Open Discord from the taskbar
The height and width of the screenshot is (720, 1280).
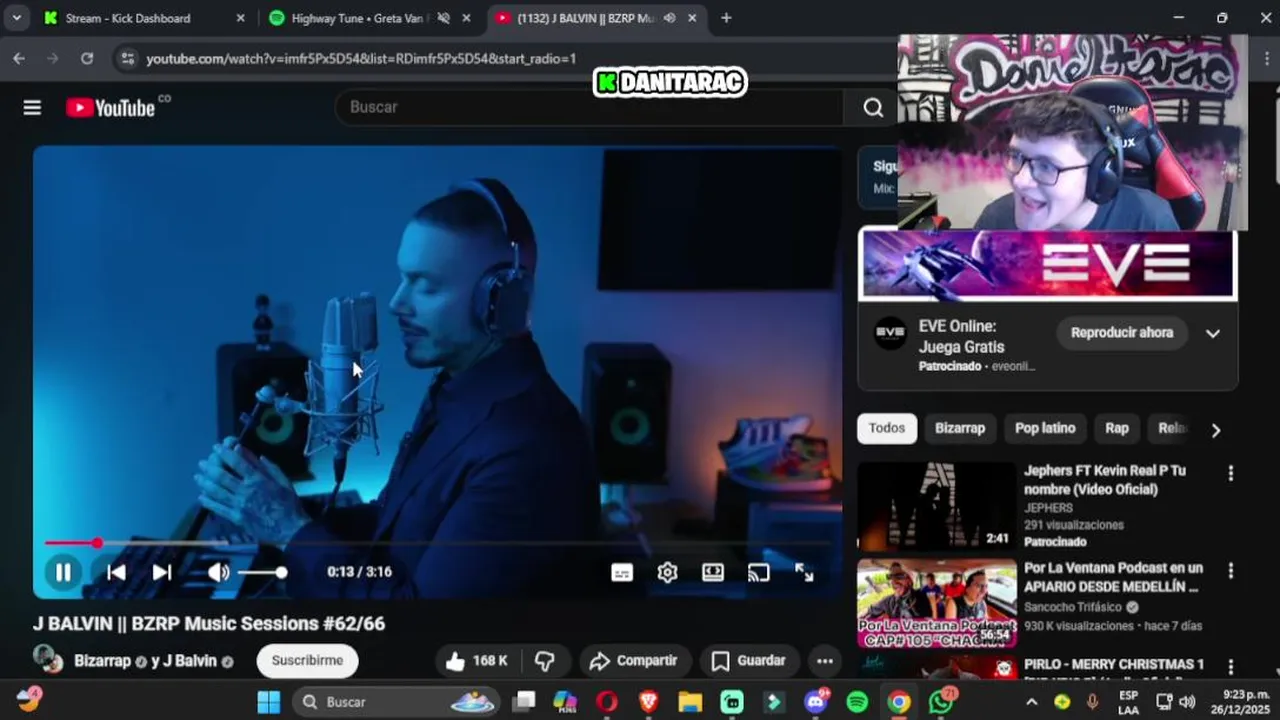tap(816, 702)
